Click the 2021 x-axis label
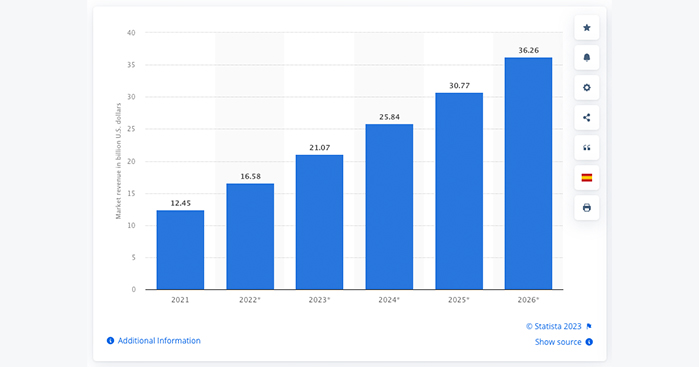Viewport: 699px width, 367px height. pos(180,300)
